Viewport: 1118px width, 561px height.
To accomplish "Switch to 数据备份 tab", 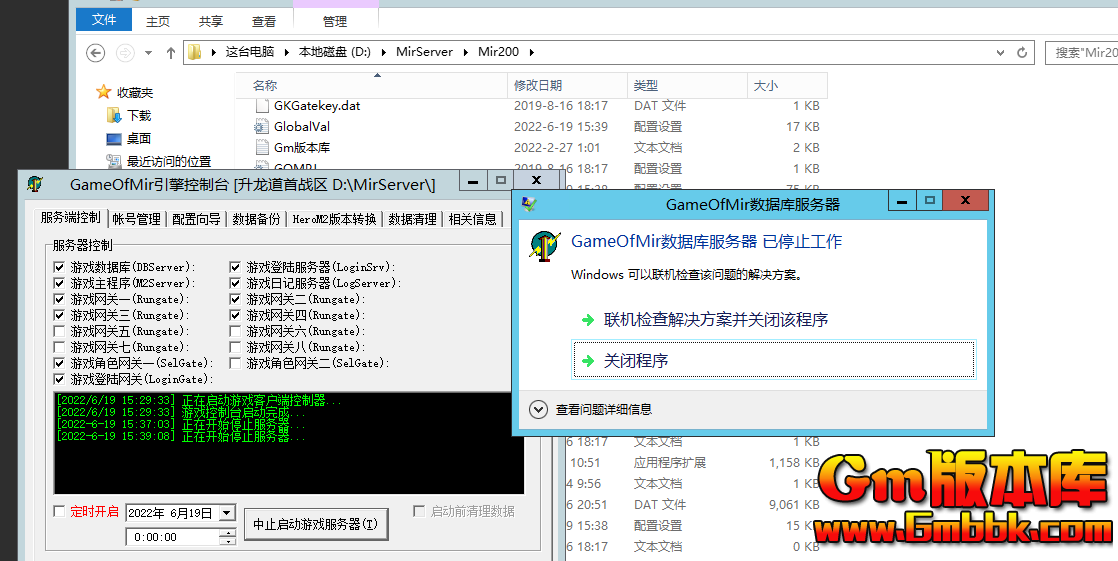I will coord(256,220).
